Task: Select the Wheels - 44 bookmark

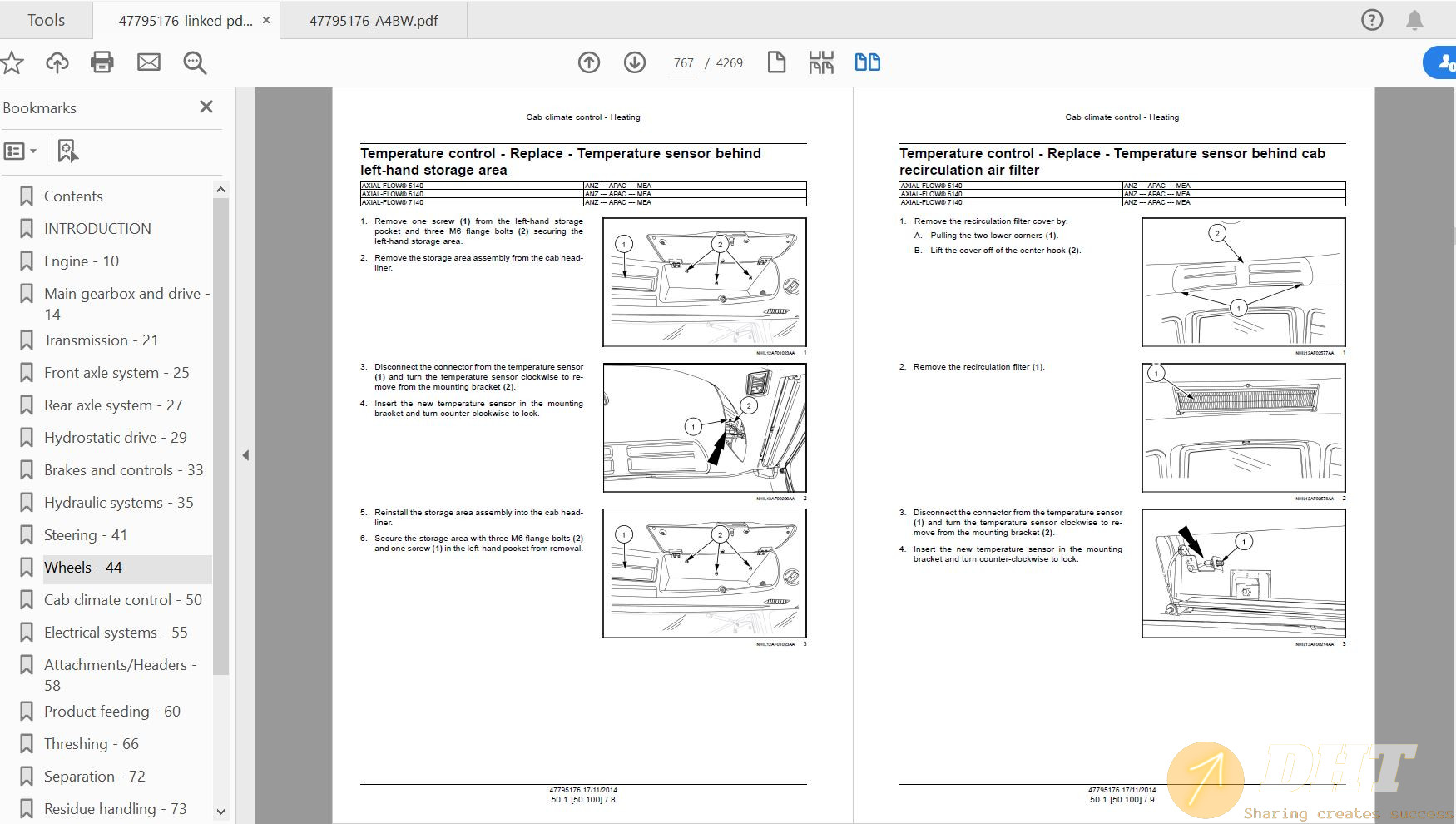Action: (83, 568)
